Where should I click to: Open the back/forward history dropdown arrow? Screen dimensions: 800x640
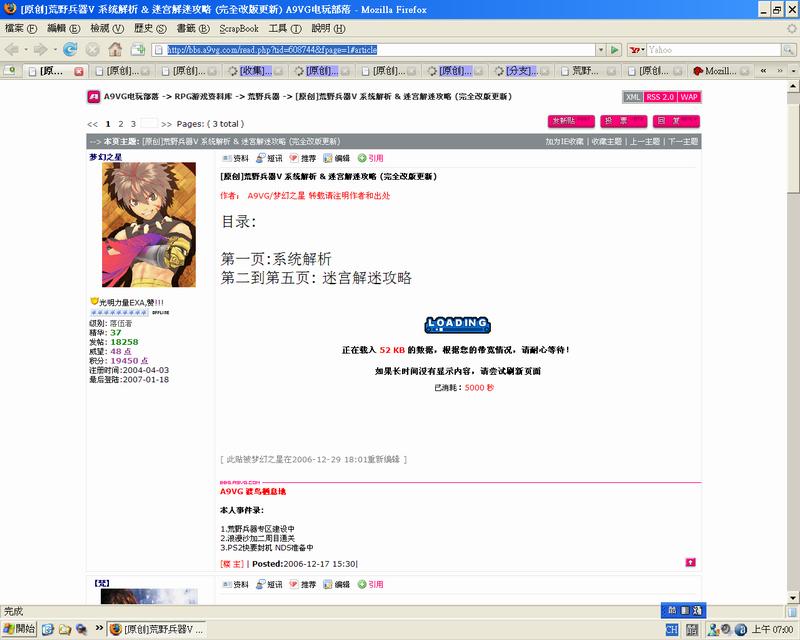(x=55, y=50)
